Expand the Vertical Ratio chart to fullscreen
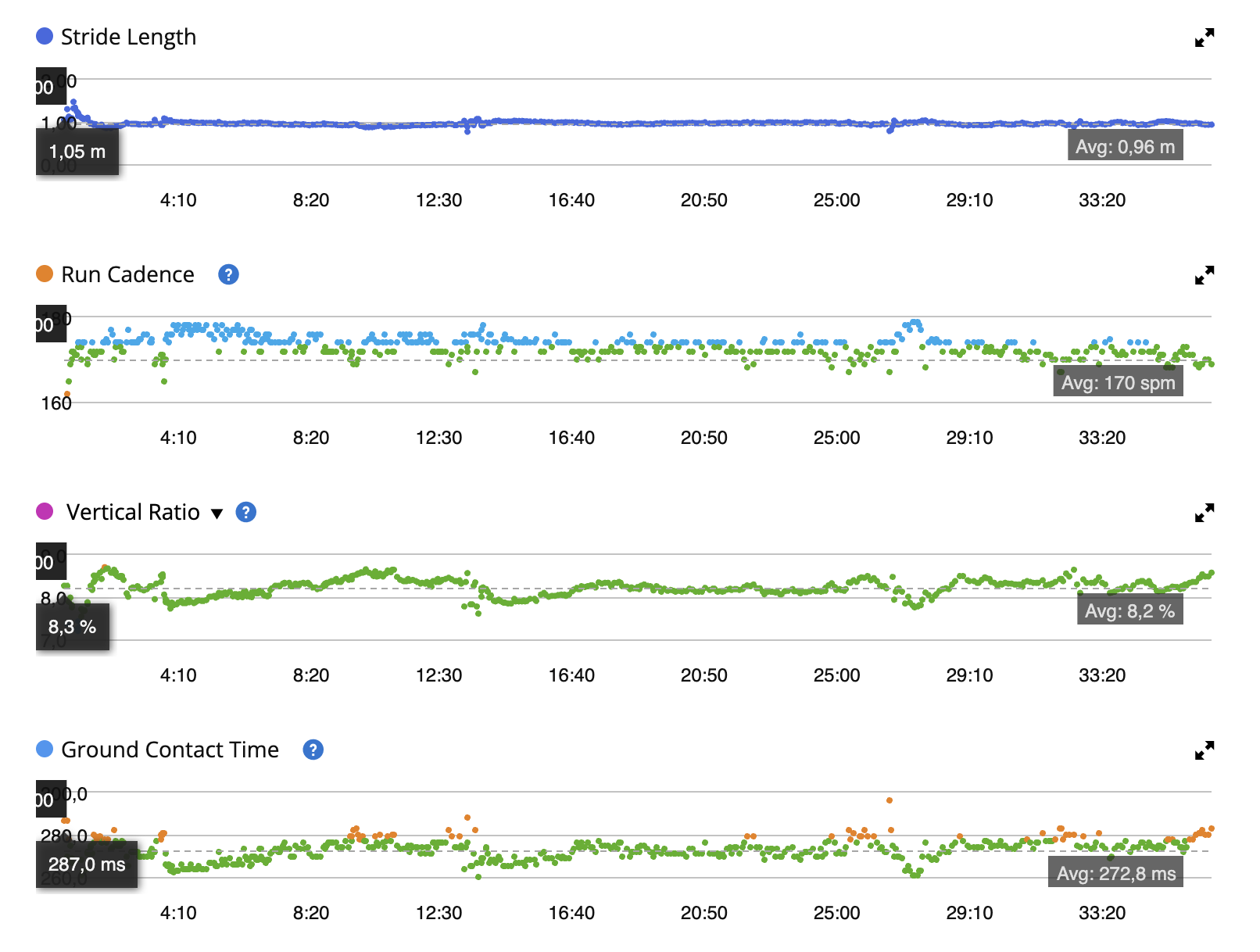 point(1205,513)
